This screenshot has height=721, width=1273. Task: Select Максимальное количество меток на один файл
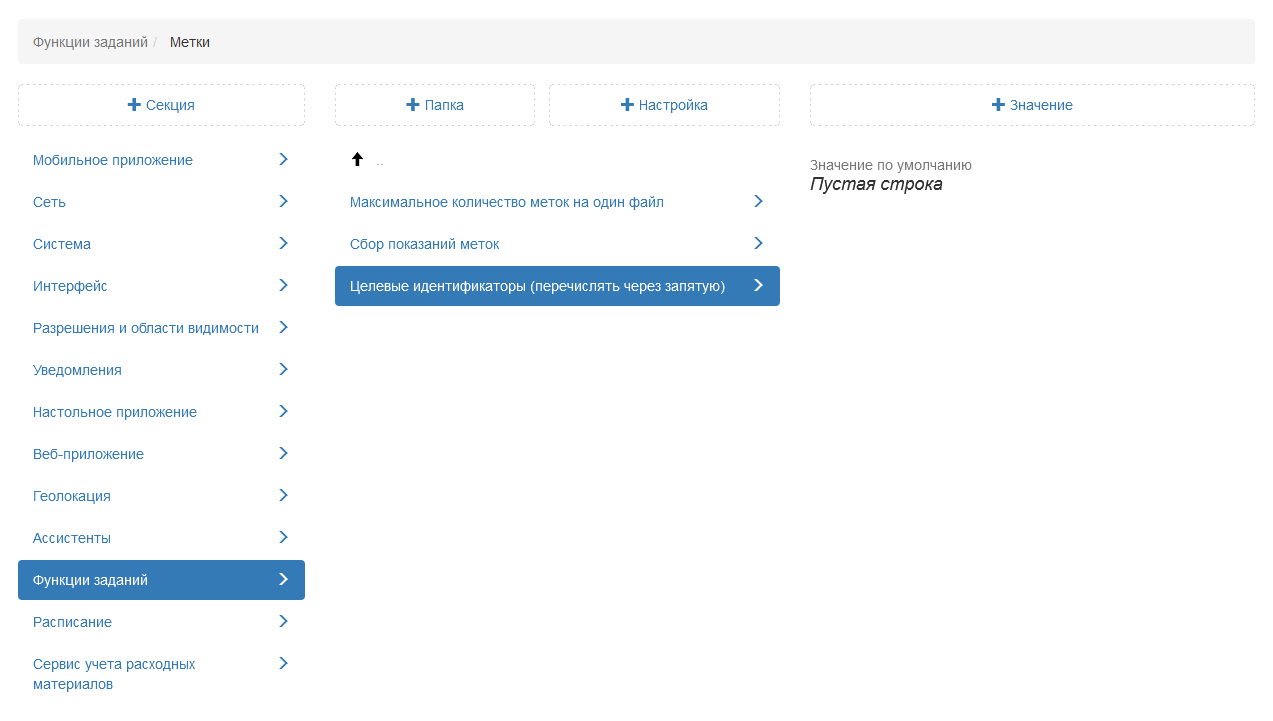507,202
